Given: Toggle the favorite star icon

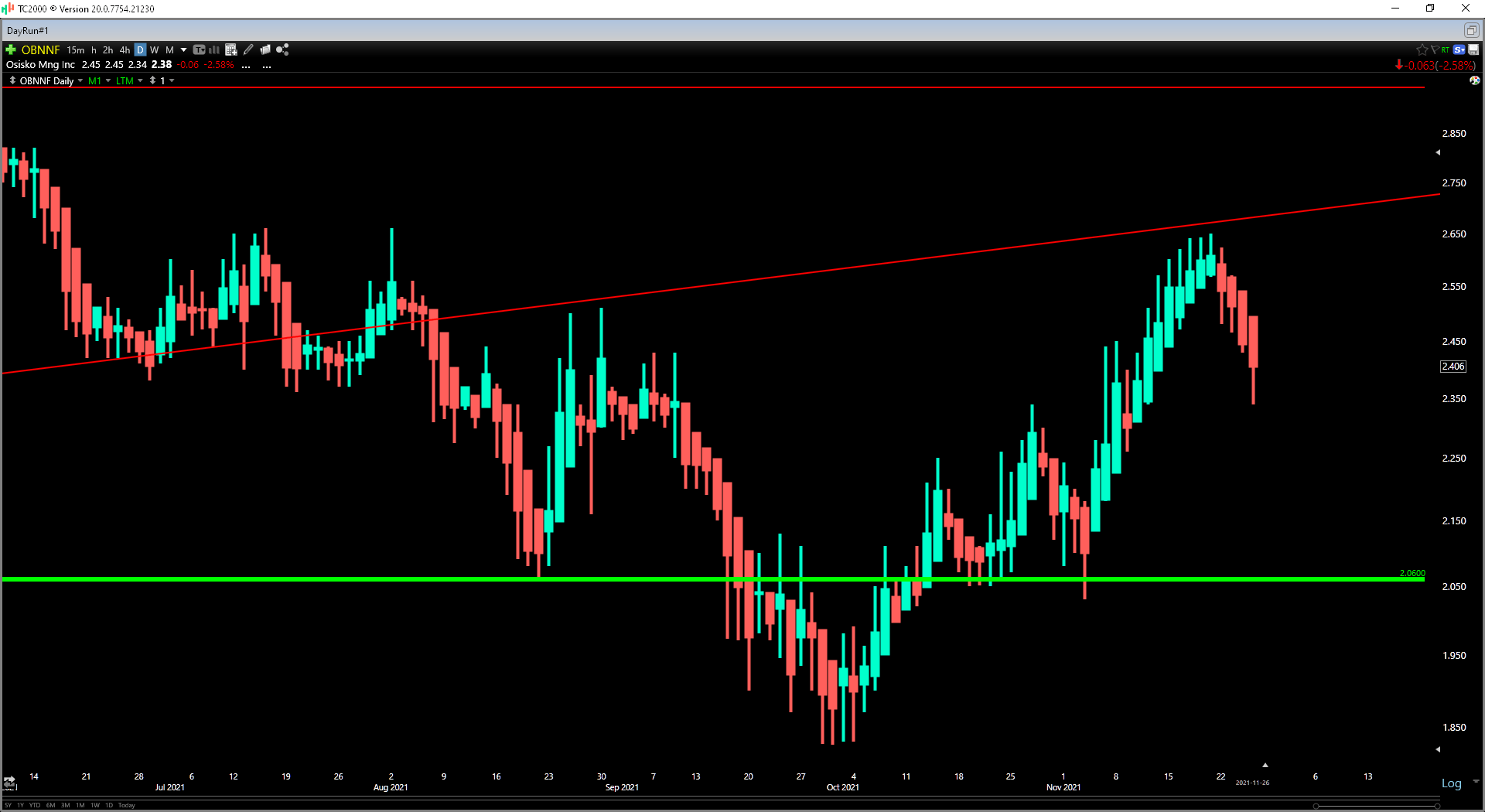Looking at the screenshot, I should (1422, 49).
